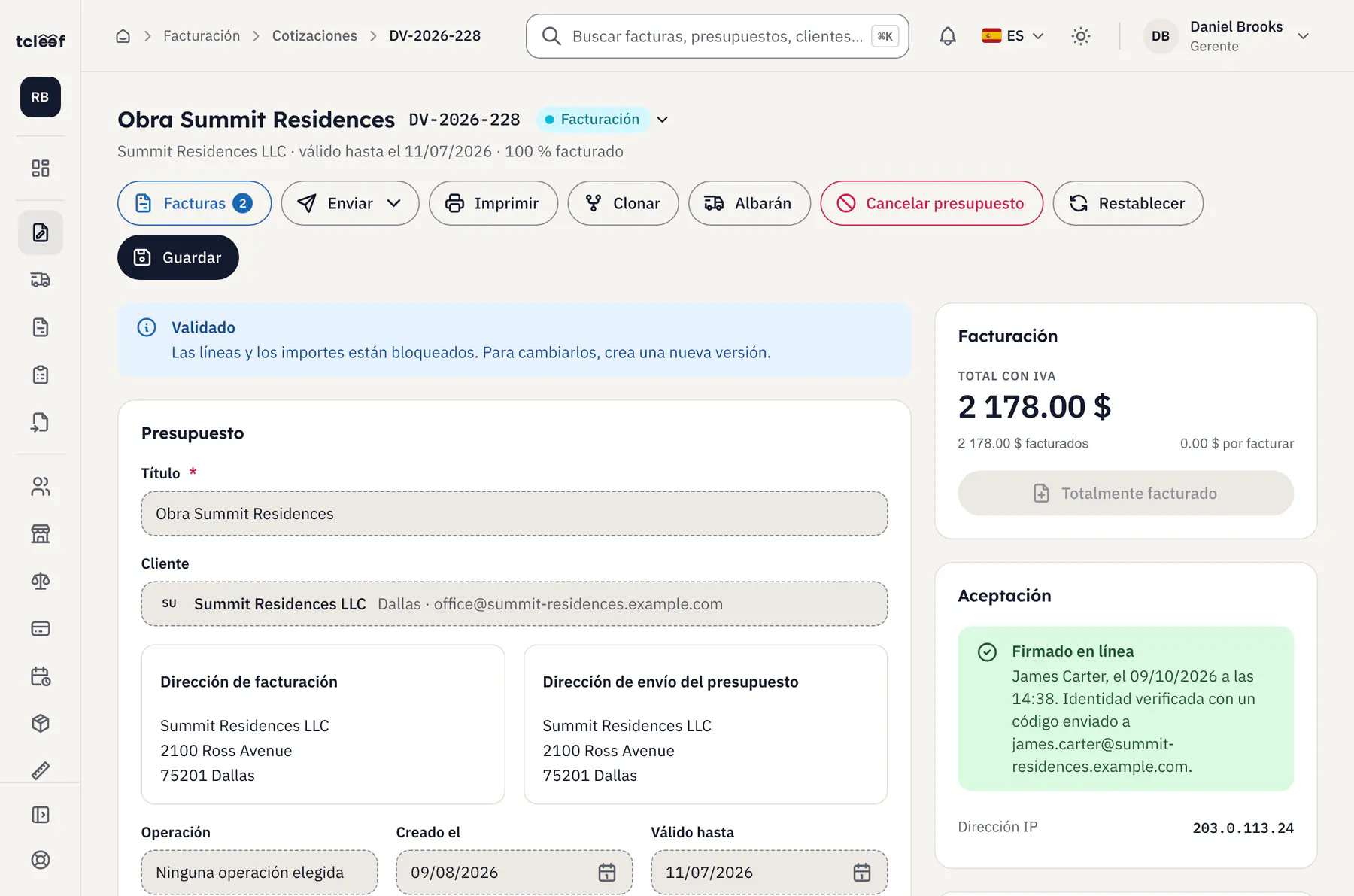This screenshot has height=896, width=1354.
Task: Open the suppliers store sidebar icon
Action: (41, 534)
